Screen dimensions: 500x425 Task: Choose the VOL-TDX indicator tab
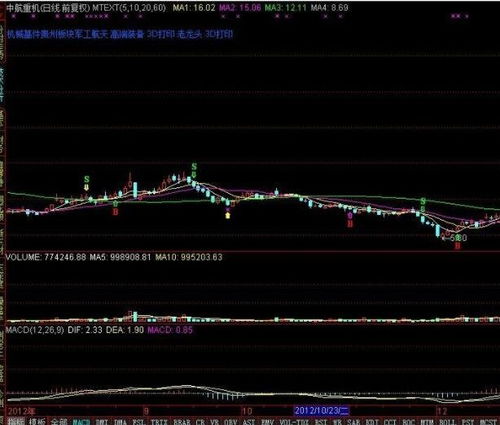click(294, 422)
